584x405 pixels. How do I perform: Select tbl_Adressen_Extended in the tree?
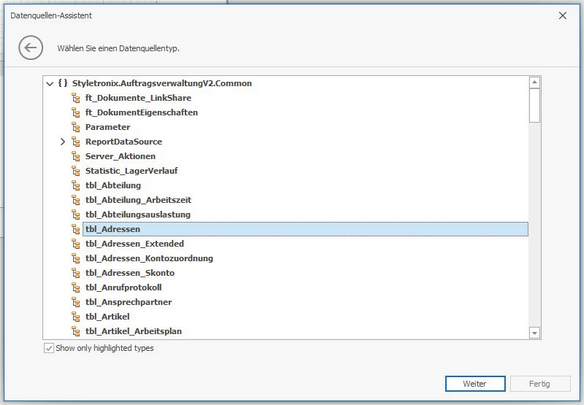click(134, 244)
